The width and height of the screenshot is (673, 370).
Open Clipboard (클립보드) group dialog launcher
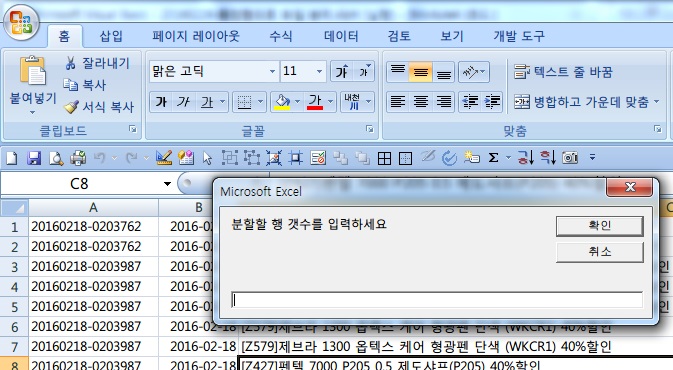(x=133, y=129)
